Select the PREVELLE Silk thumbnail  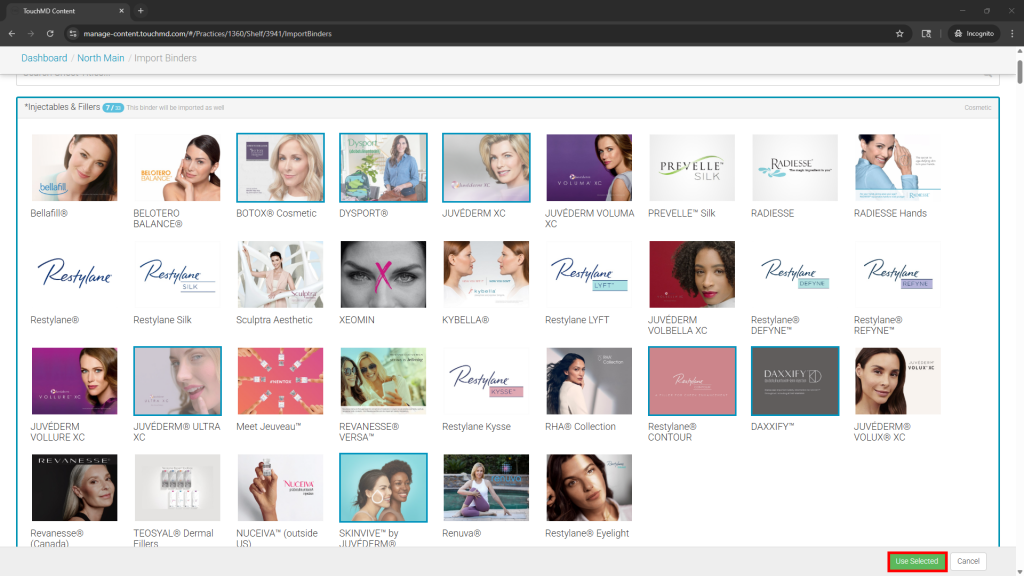[x=692, y=168]
